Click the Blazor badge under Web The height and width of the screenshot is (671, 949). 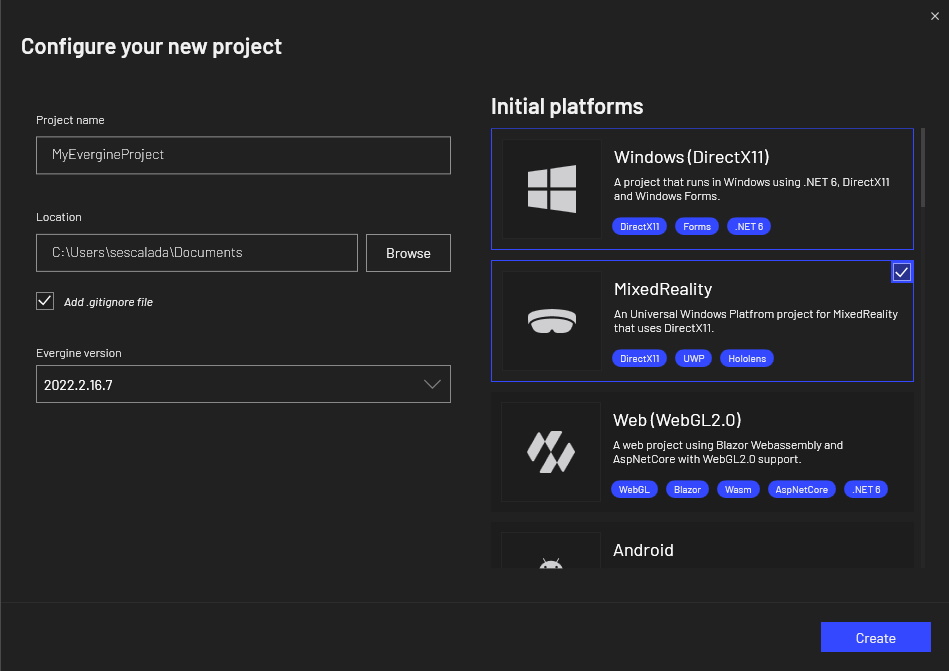[687, 489]
